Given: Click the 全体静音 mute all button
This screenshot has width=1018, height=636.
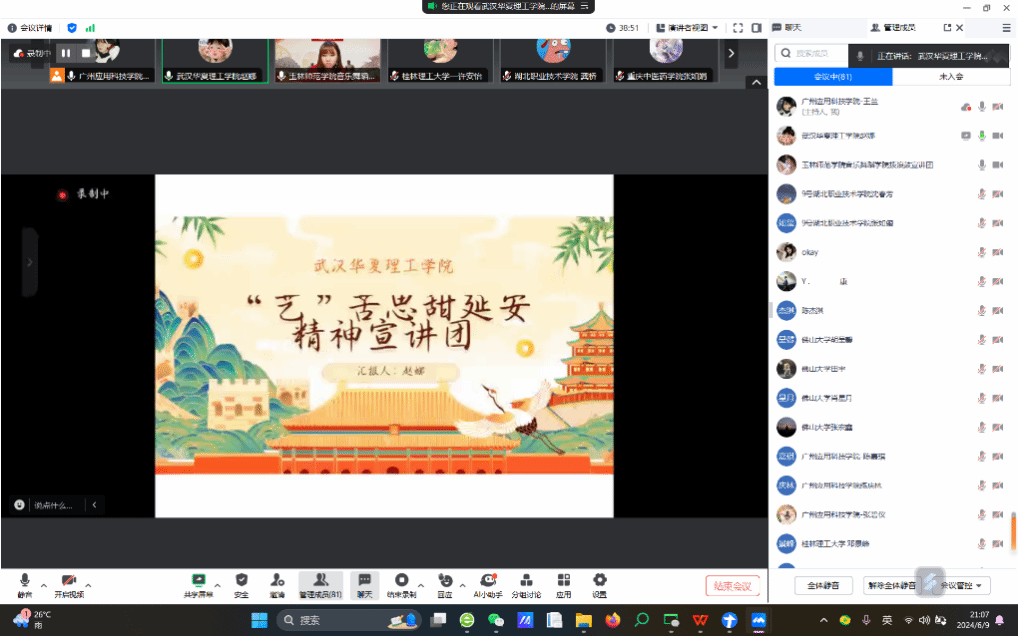Looking at the screenshot, I should click(x=823, y=585).
